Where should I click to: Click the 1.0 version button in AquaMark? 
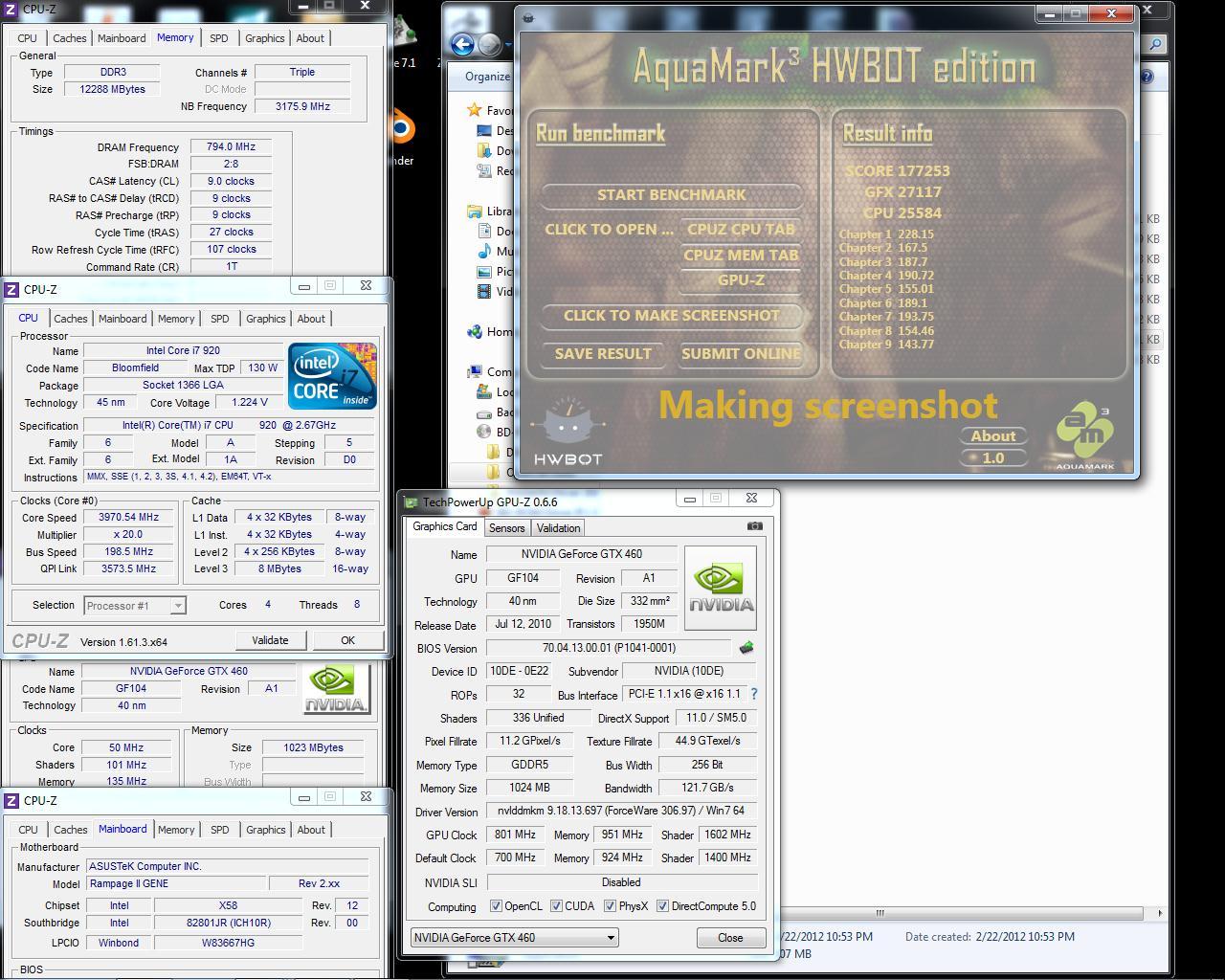tap(993, 458)
